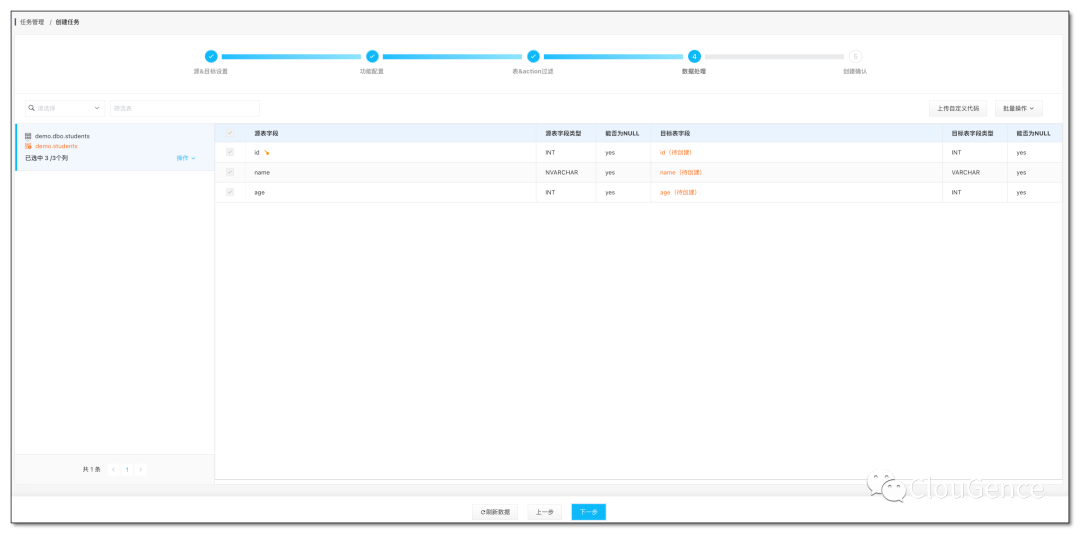
Task: Click the source table grid icon beside demo.dbo.students
Action: click(28, 136)
